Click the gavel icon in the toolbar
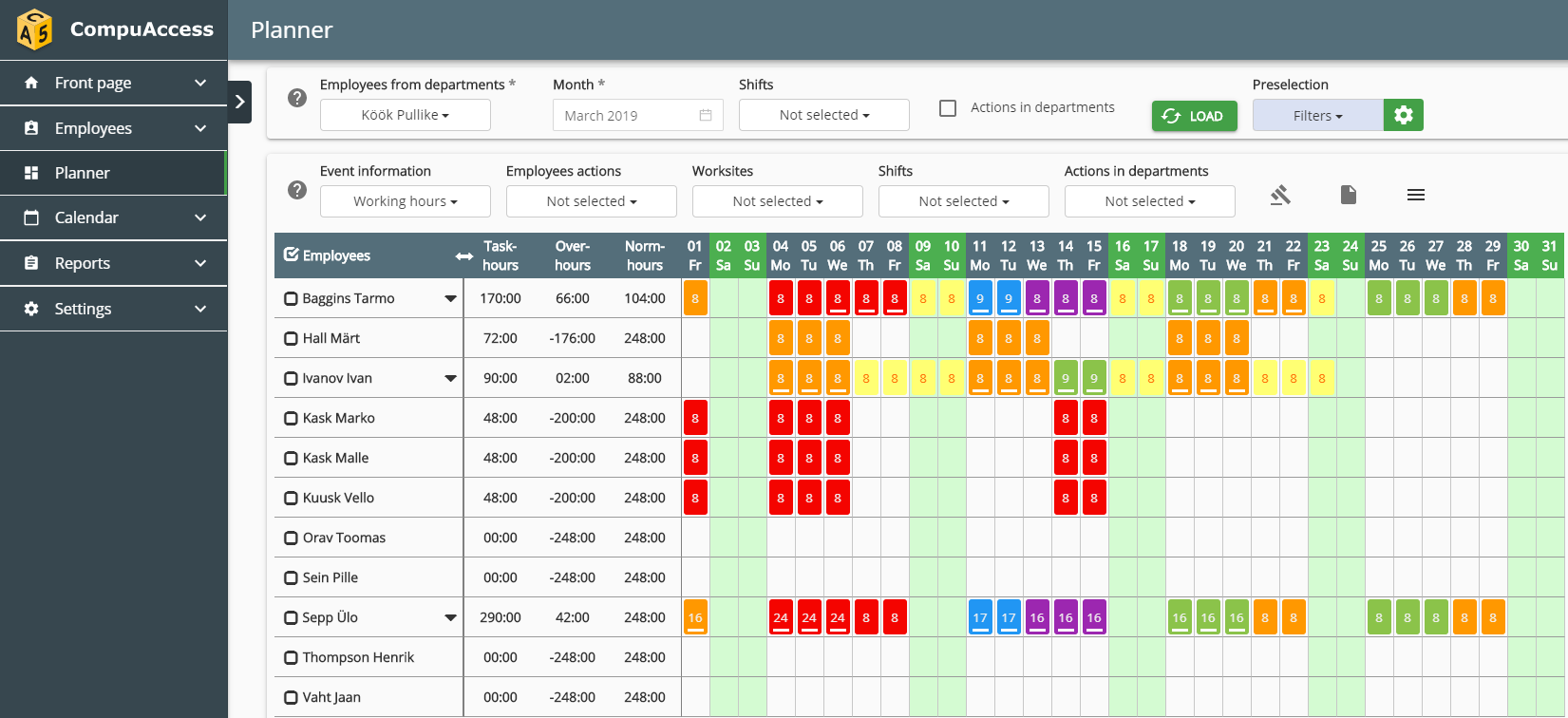Screen dimensions: 1568x718 click(1280, 195)
